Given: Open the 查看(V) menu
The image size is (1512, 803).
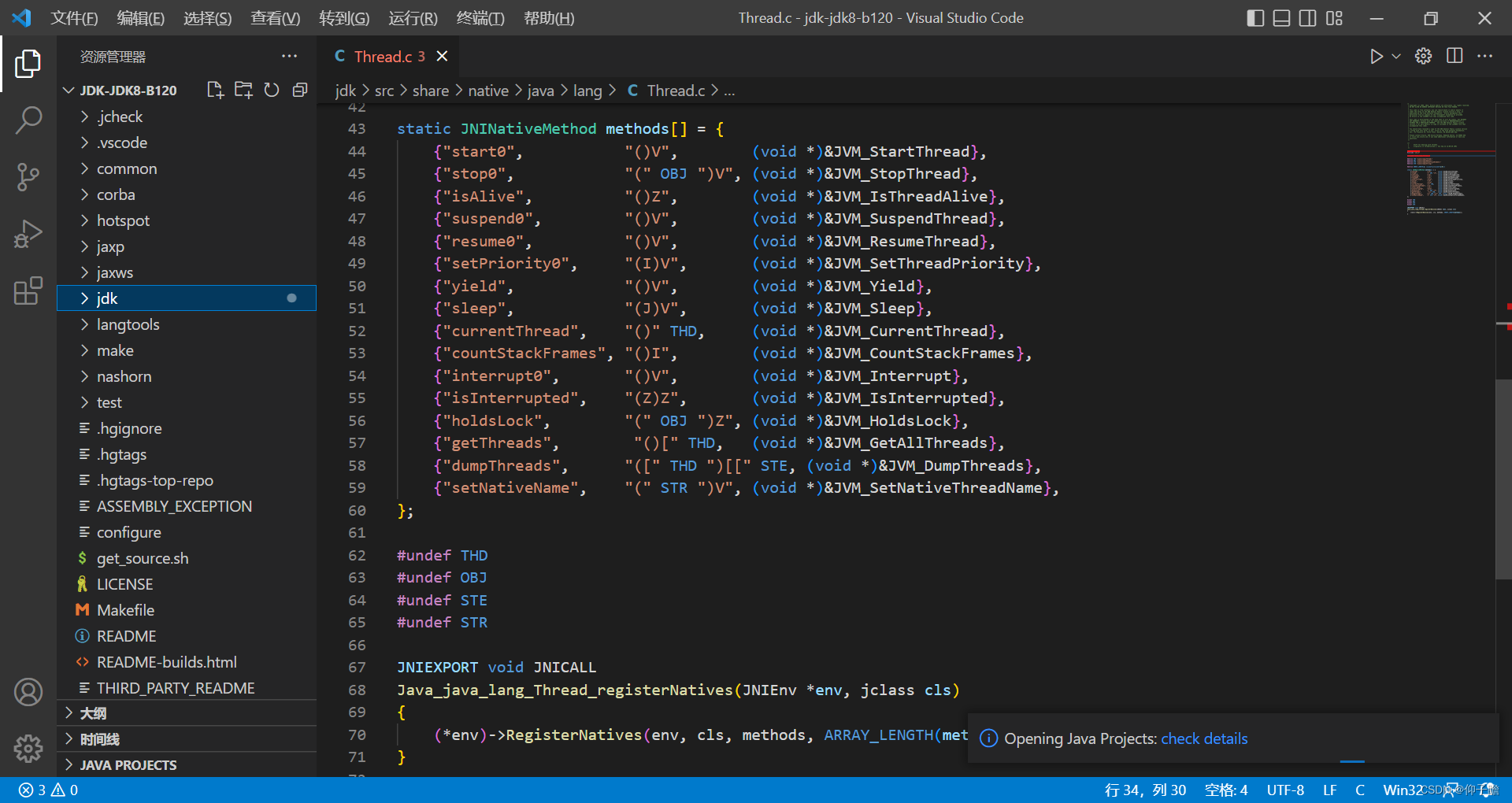Looking at the screenshot, I should (x=276, y=18).
